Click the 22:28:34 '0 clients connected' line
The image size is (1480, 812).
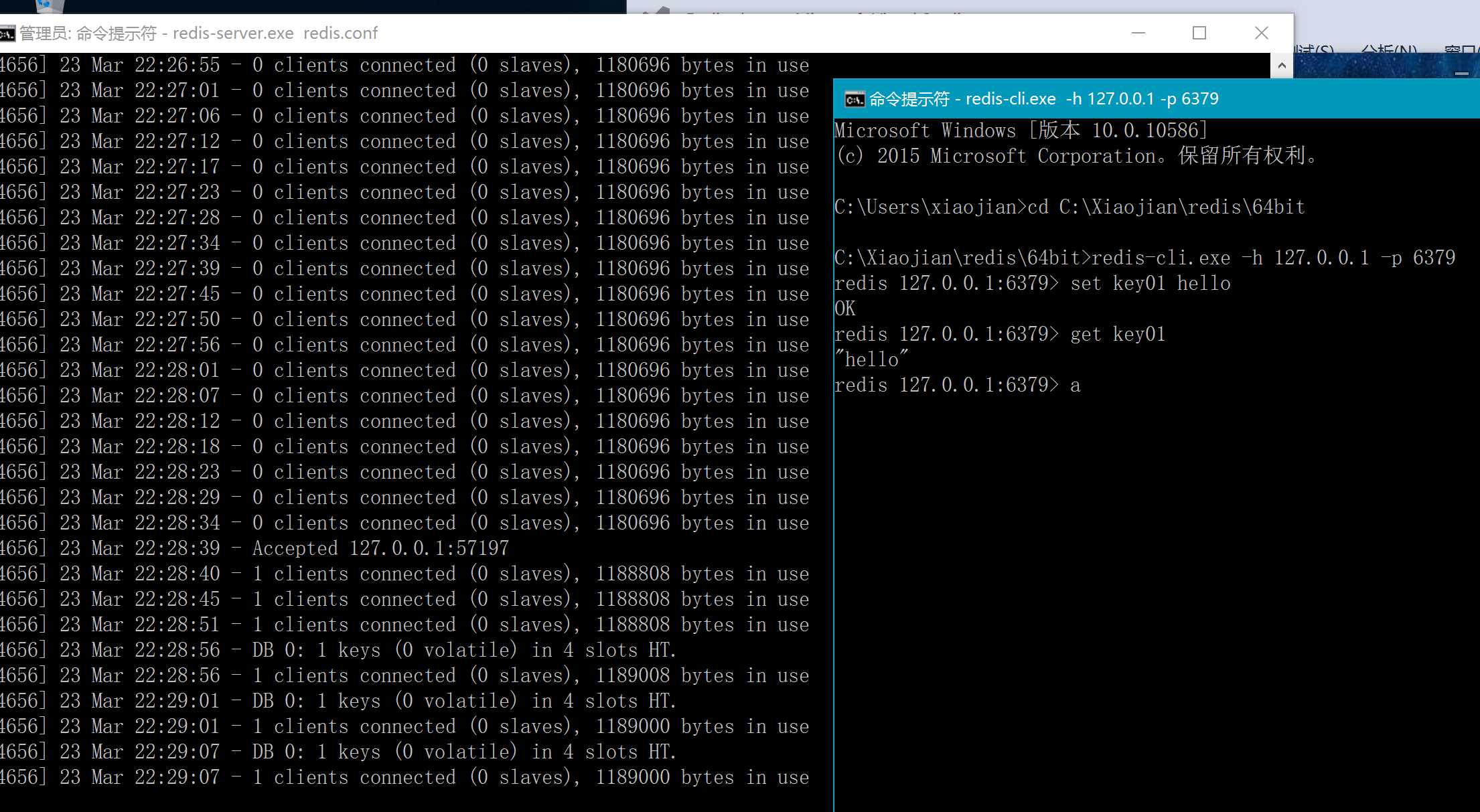coord(404,523)
